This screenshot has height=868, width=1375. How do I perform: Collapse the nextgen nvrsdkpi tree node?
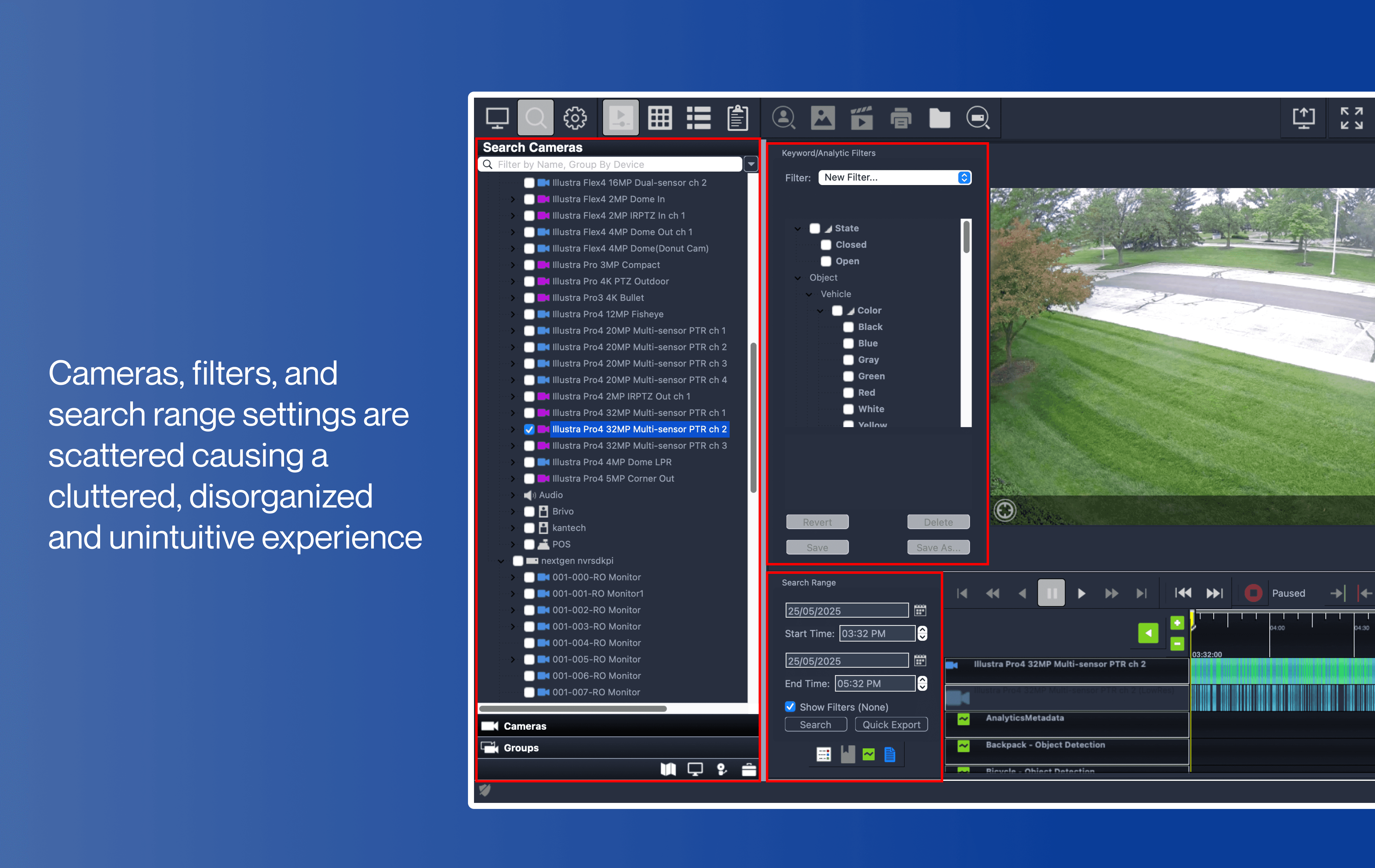pos(501,561)
